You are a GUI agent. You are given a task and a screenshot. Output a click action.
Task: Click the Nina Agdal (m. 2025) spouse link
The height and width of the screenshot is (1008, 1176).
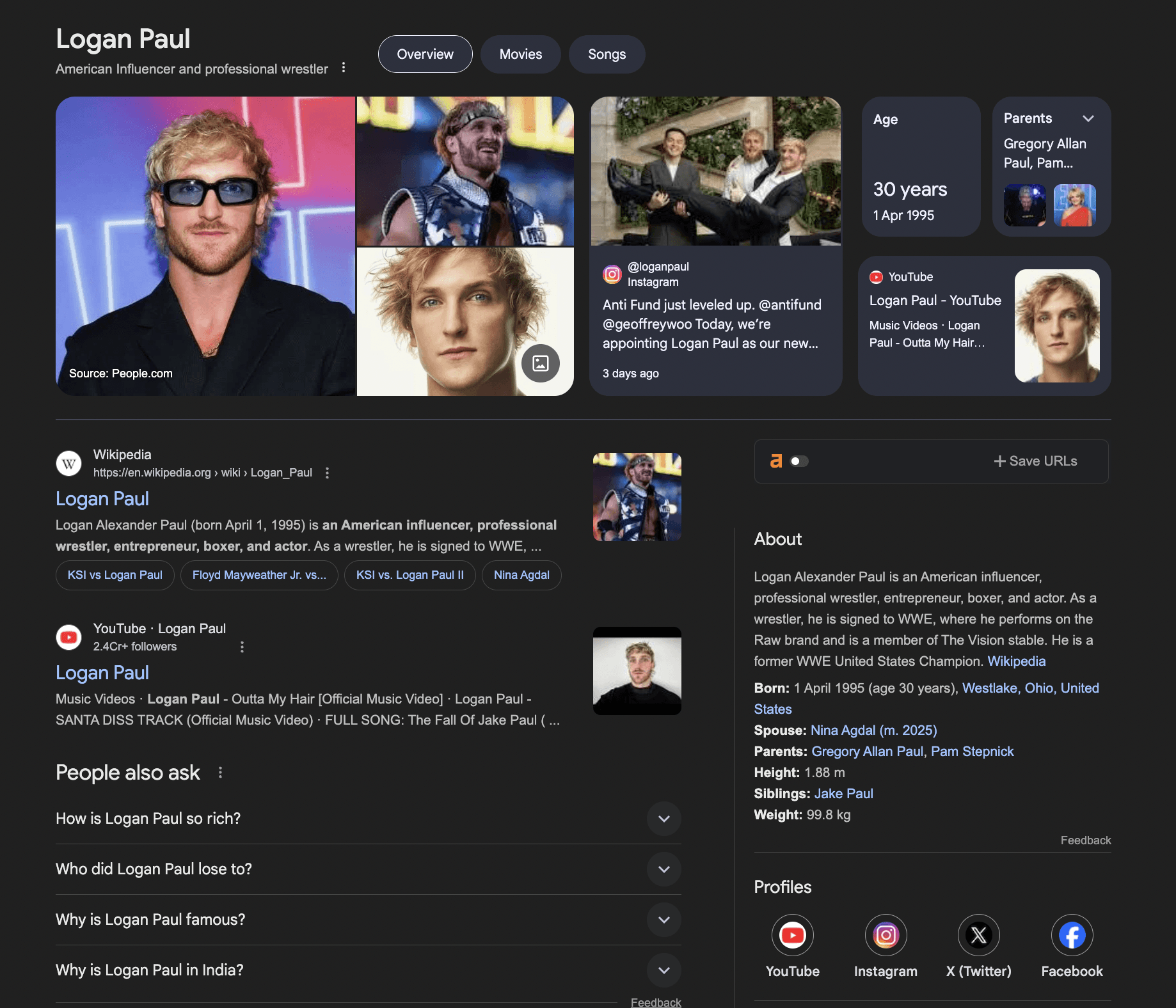coord(873,730)
